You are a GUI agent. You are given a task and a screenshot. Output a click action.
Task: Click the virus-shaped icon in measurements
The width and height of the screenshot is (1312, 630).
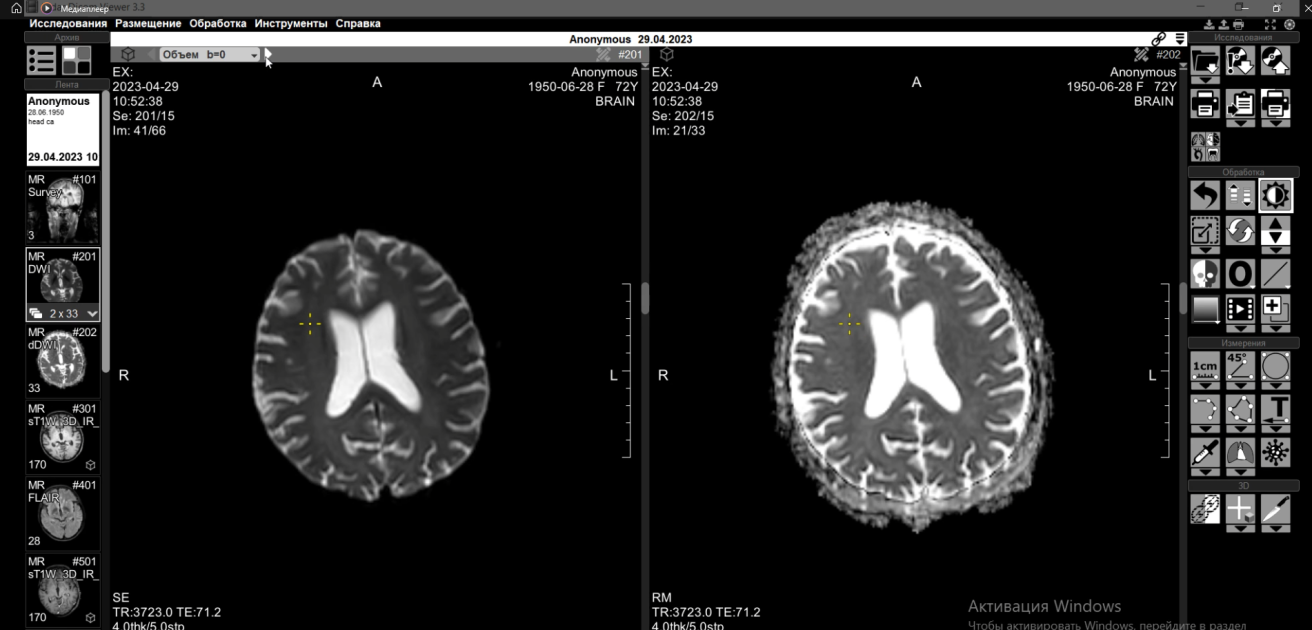click(1275, 452)
